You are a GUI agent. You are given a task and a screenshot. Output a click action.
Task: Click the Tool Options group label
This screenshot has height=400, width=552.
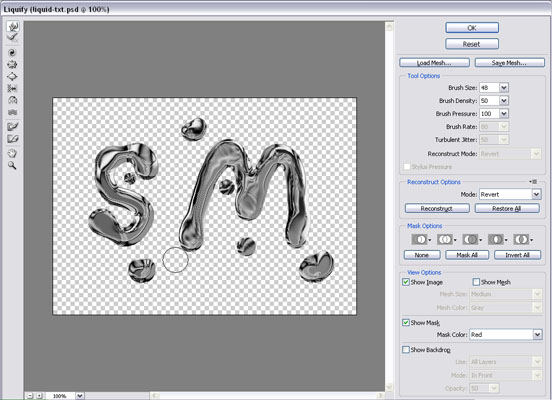[424, 76]
